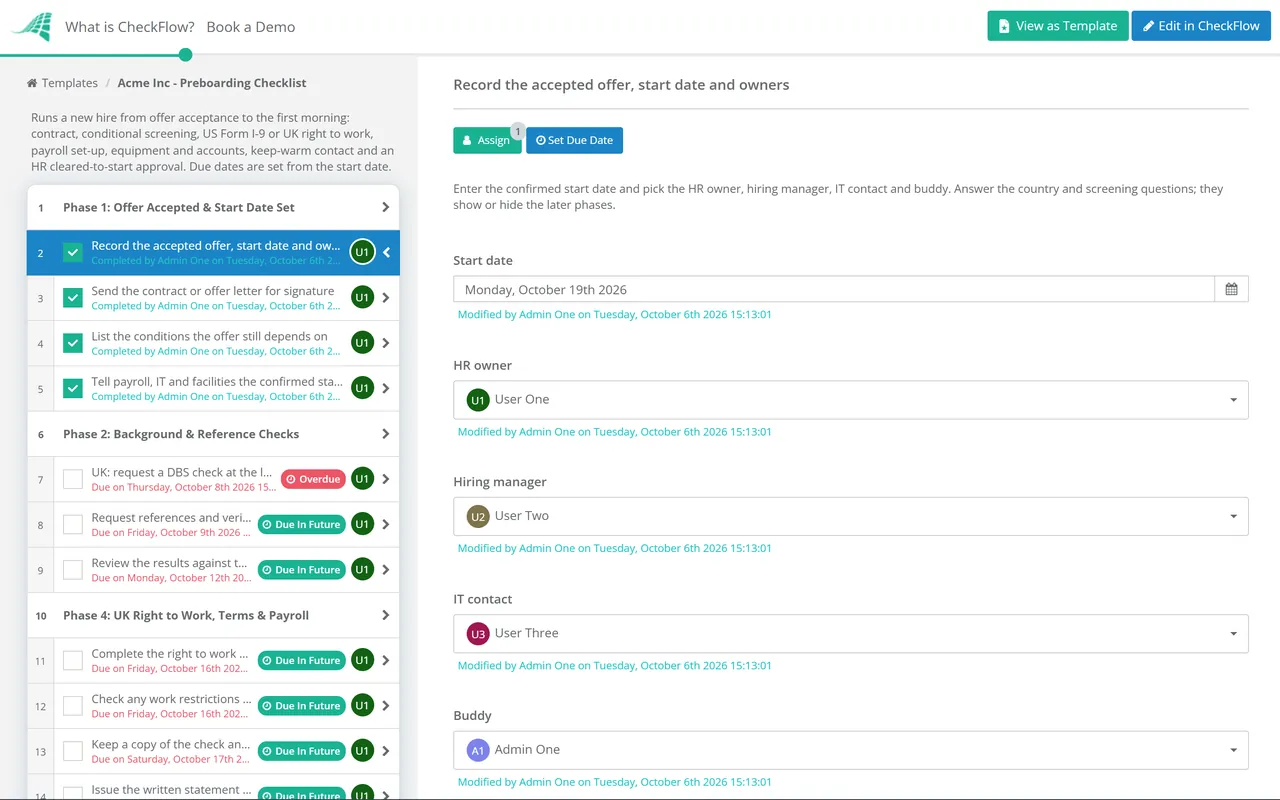Screen dimensions: 1280x800
Task: Open the Start date calendar picker icon
Action: [1231, 289]
